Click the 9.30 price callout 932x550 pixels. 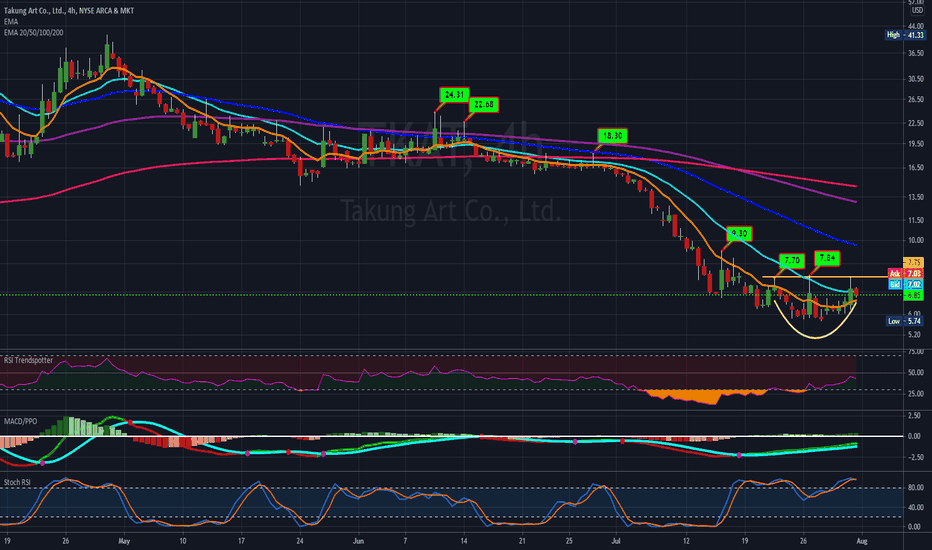click(x=738, y=234)
